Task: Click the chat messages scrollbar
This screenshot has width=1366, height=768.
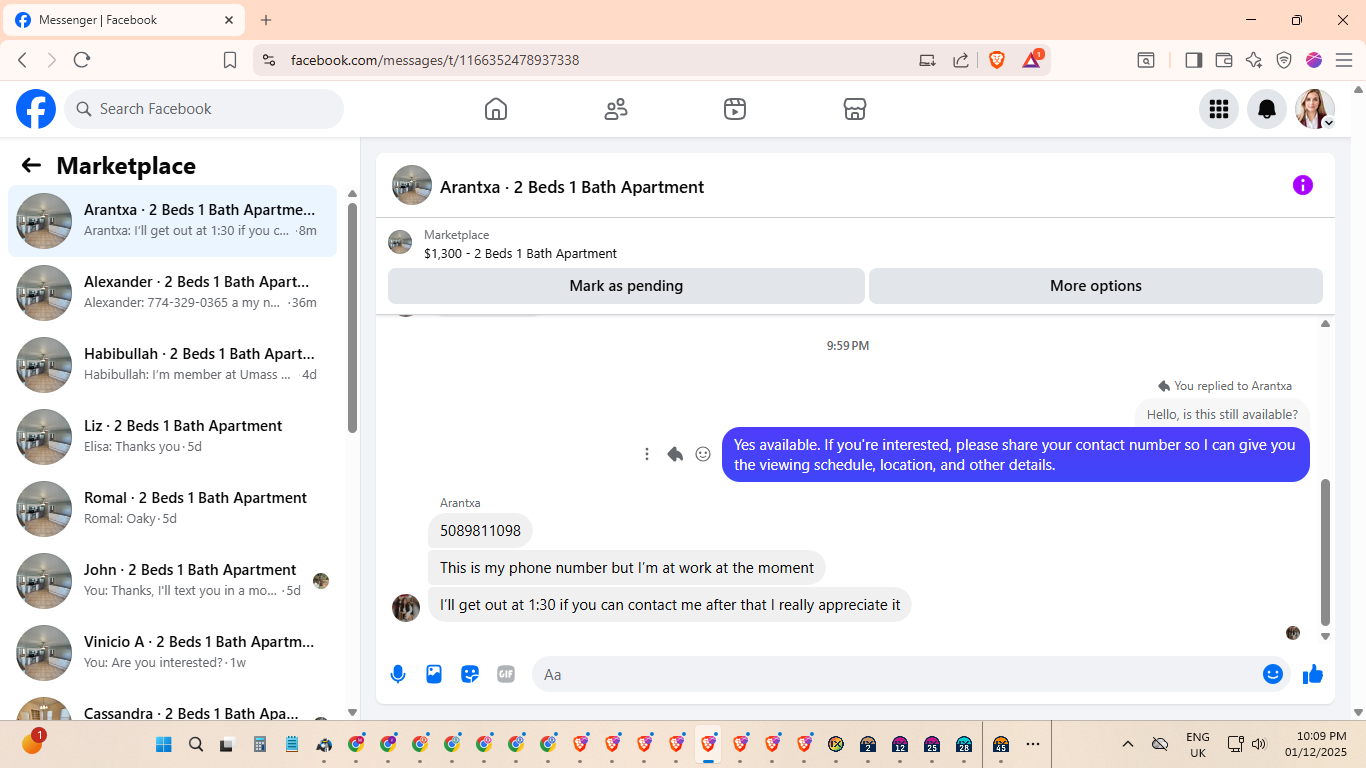Action: [x=1326, y=551]
